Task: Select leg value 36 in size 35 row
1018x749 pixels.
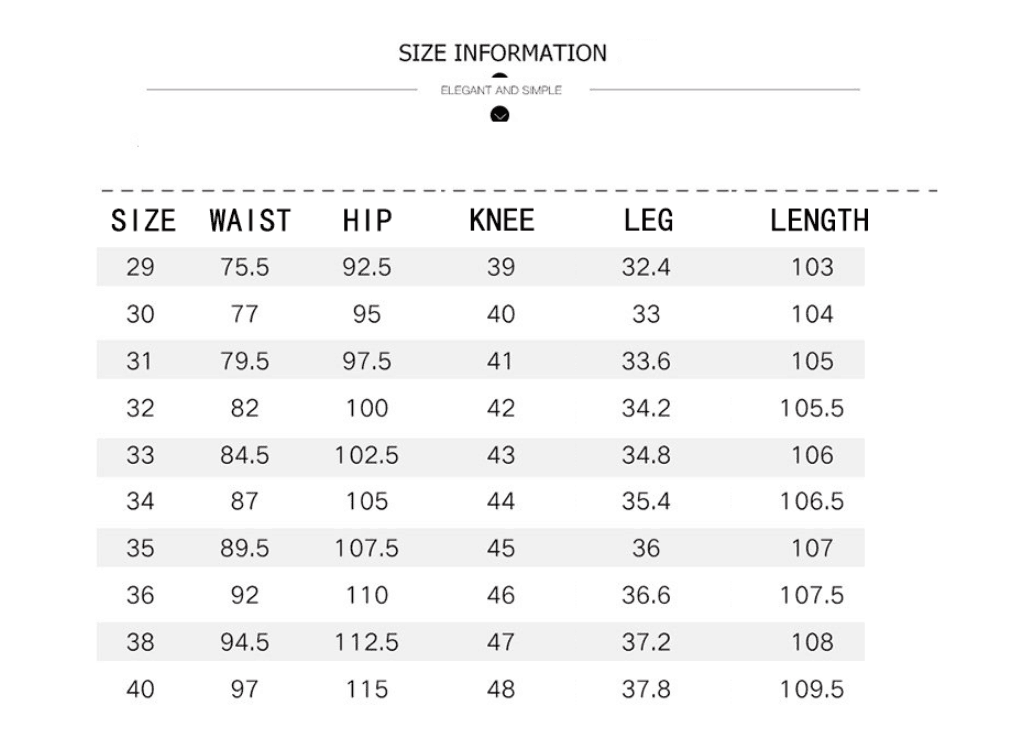Action: tap(646, 548)
